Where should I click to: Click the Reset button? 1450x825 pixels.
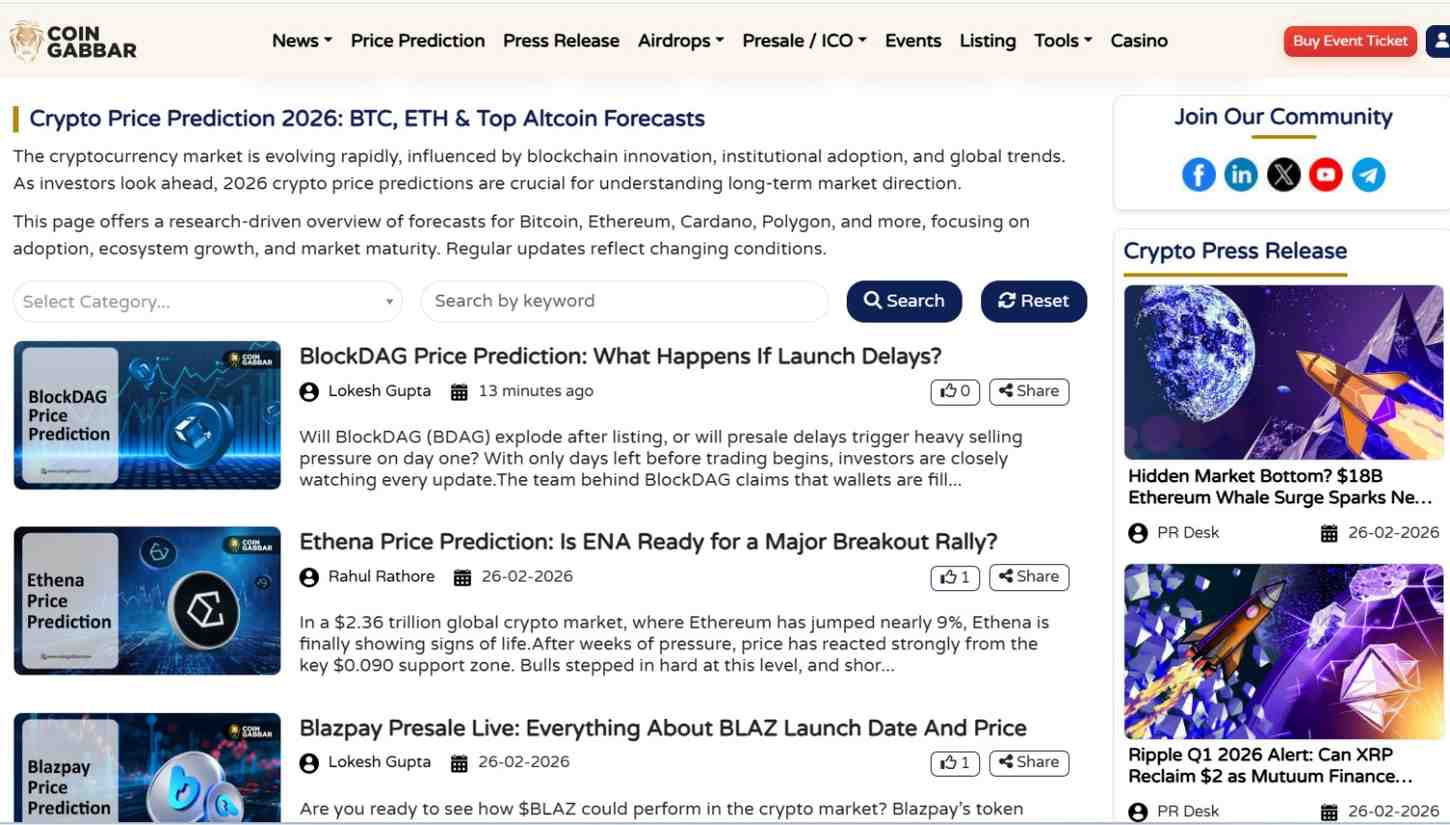1034,301
